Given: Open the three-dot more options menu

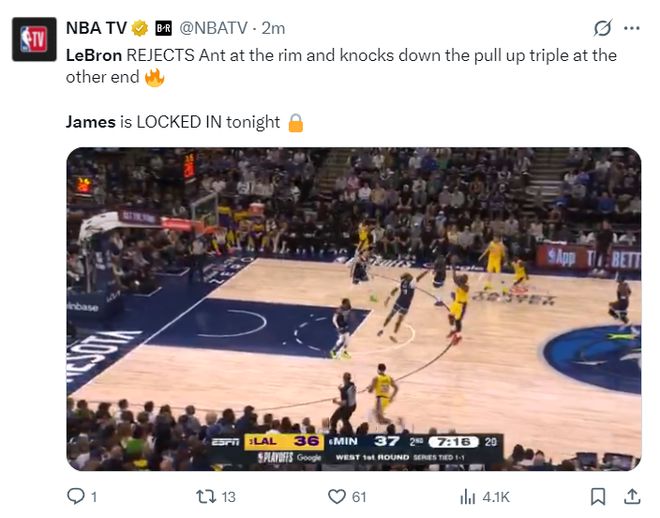Looking at the screenshot, I should point(632,28).
